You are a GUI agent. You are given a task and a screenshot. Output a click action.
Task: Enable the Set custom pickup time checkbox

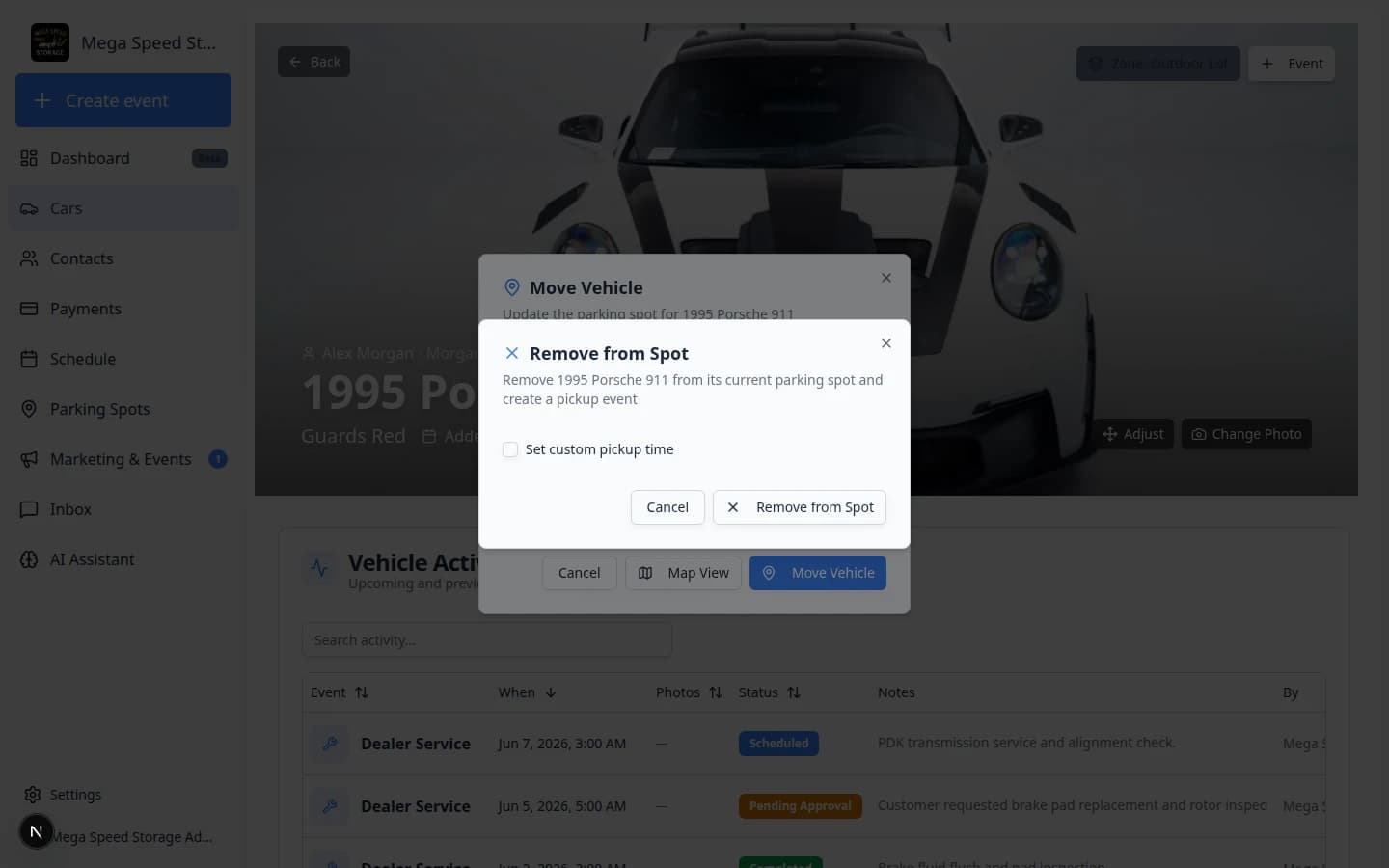pyautogui.click(x=510, y=449)
